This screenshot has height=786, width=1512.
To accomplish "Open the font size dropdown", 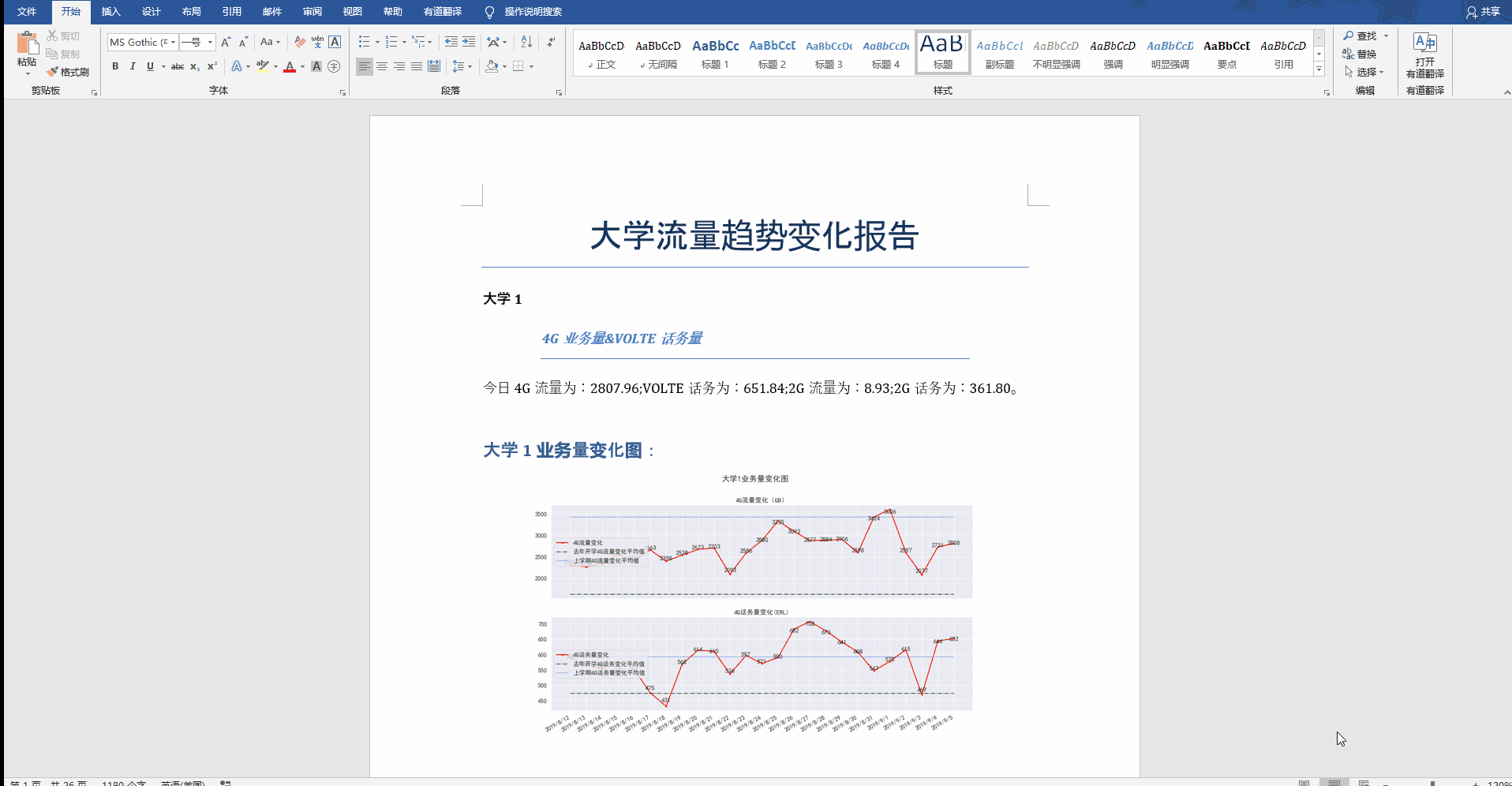I will coord(208,42).
